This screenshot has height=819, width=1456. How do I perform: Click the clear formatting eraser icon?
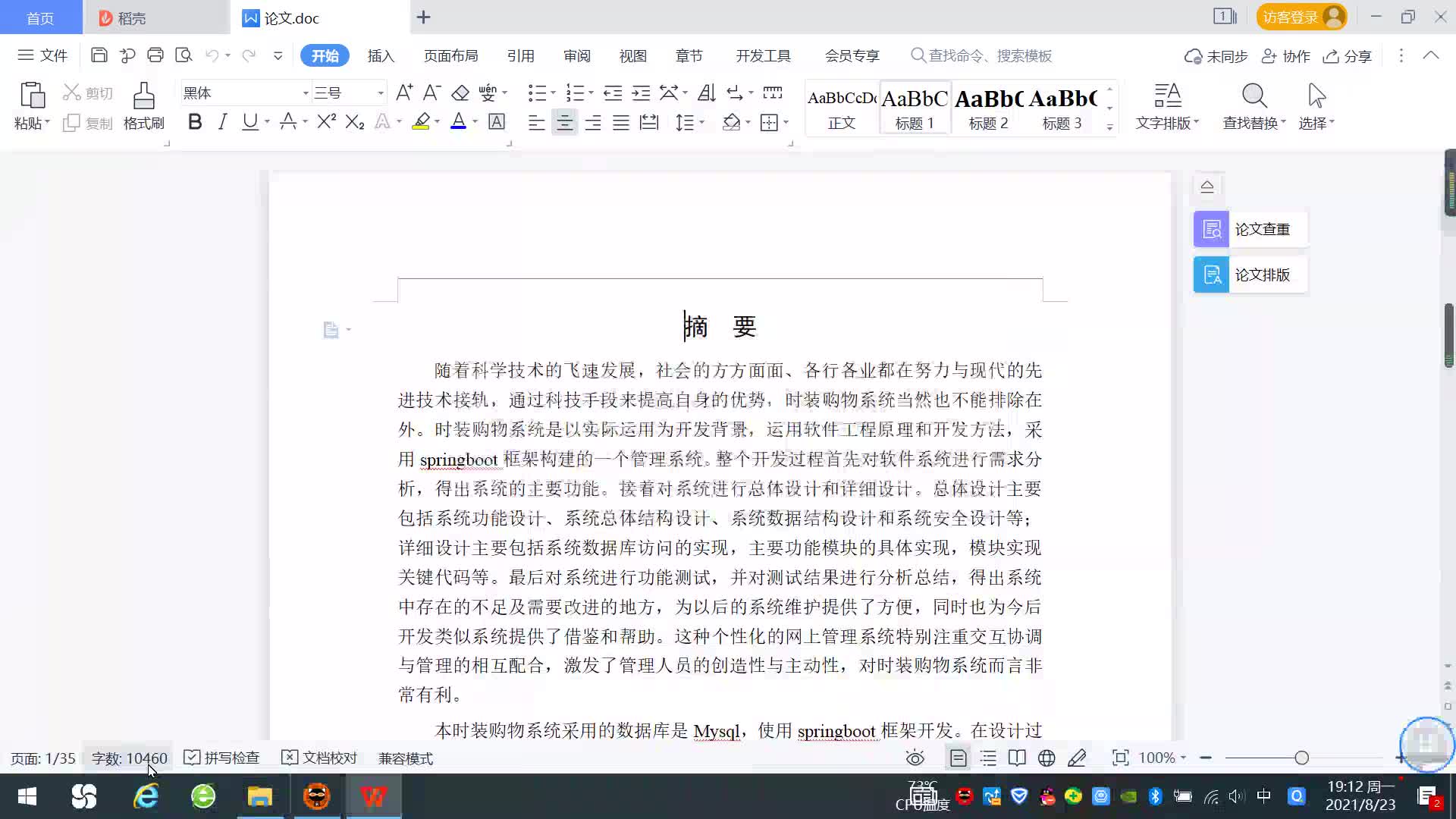pyautogui.click(x=460, y=93)
